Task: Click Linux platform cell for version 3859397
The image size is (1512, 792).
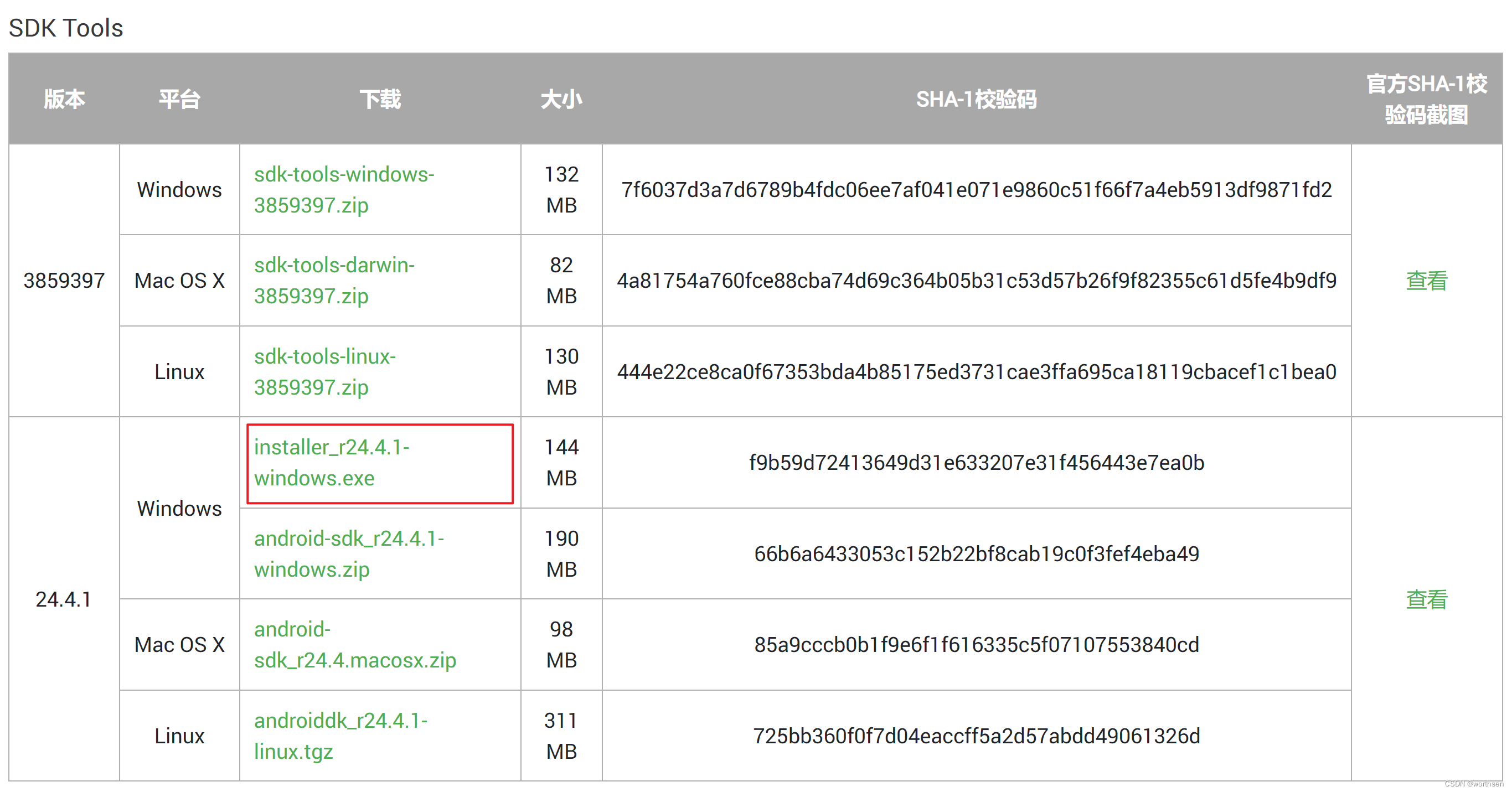Action: (179, 371)
